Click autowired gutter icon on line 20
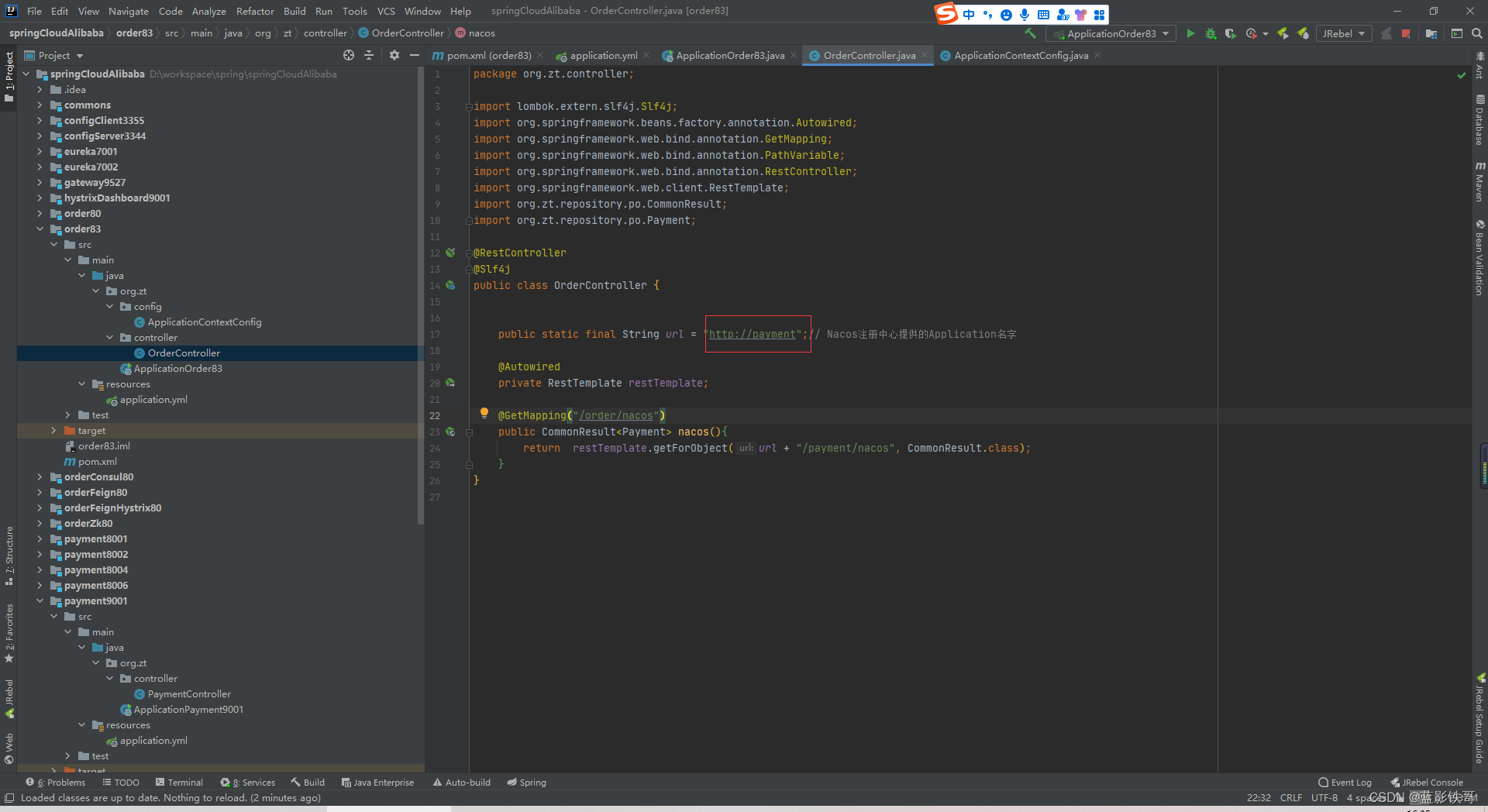The image size is (1488, 812). click(450, 383)
